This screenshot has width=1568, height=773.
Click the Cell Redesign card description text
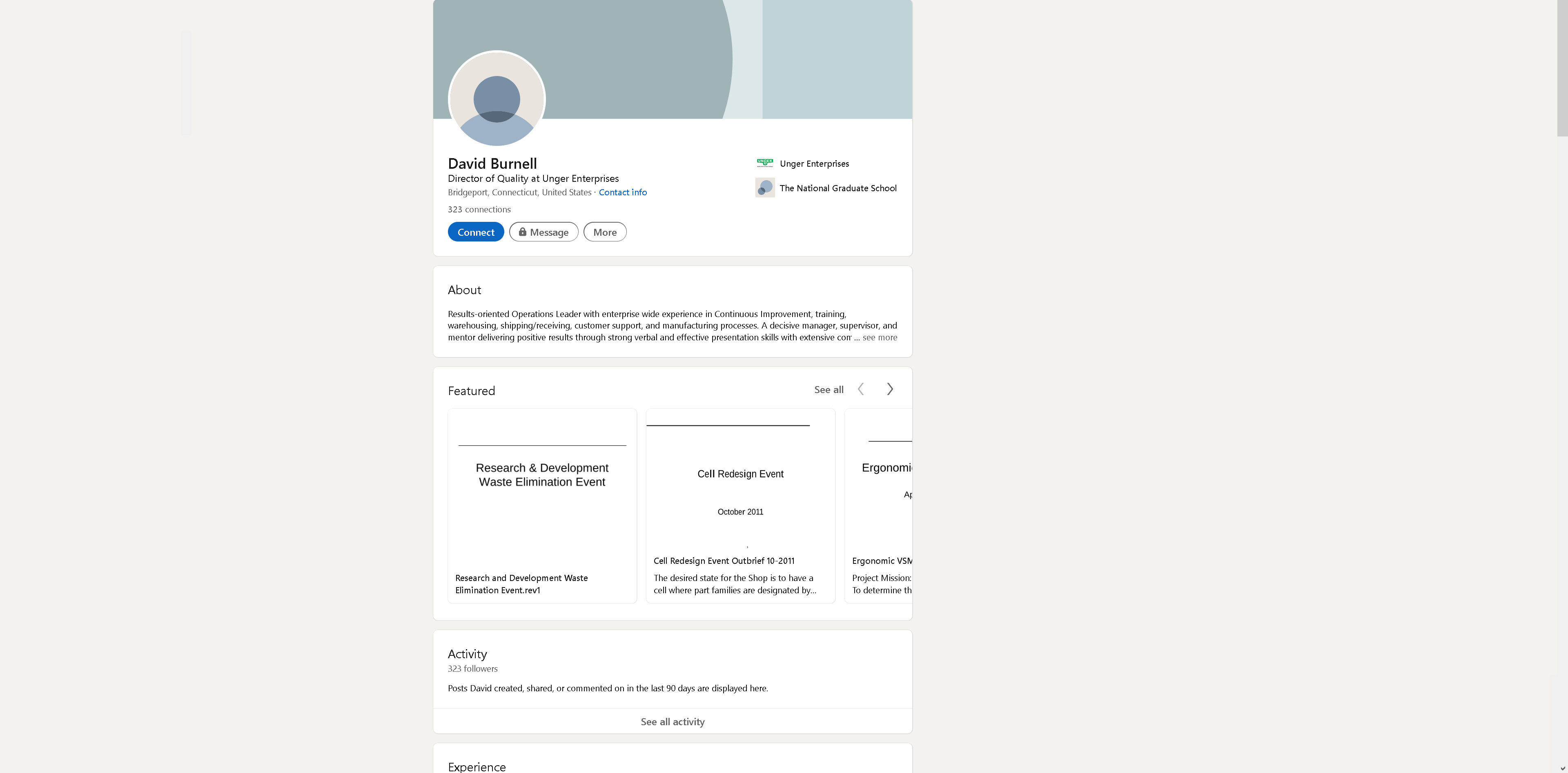point(735,584)
